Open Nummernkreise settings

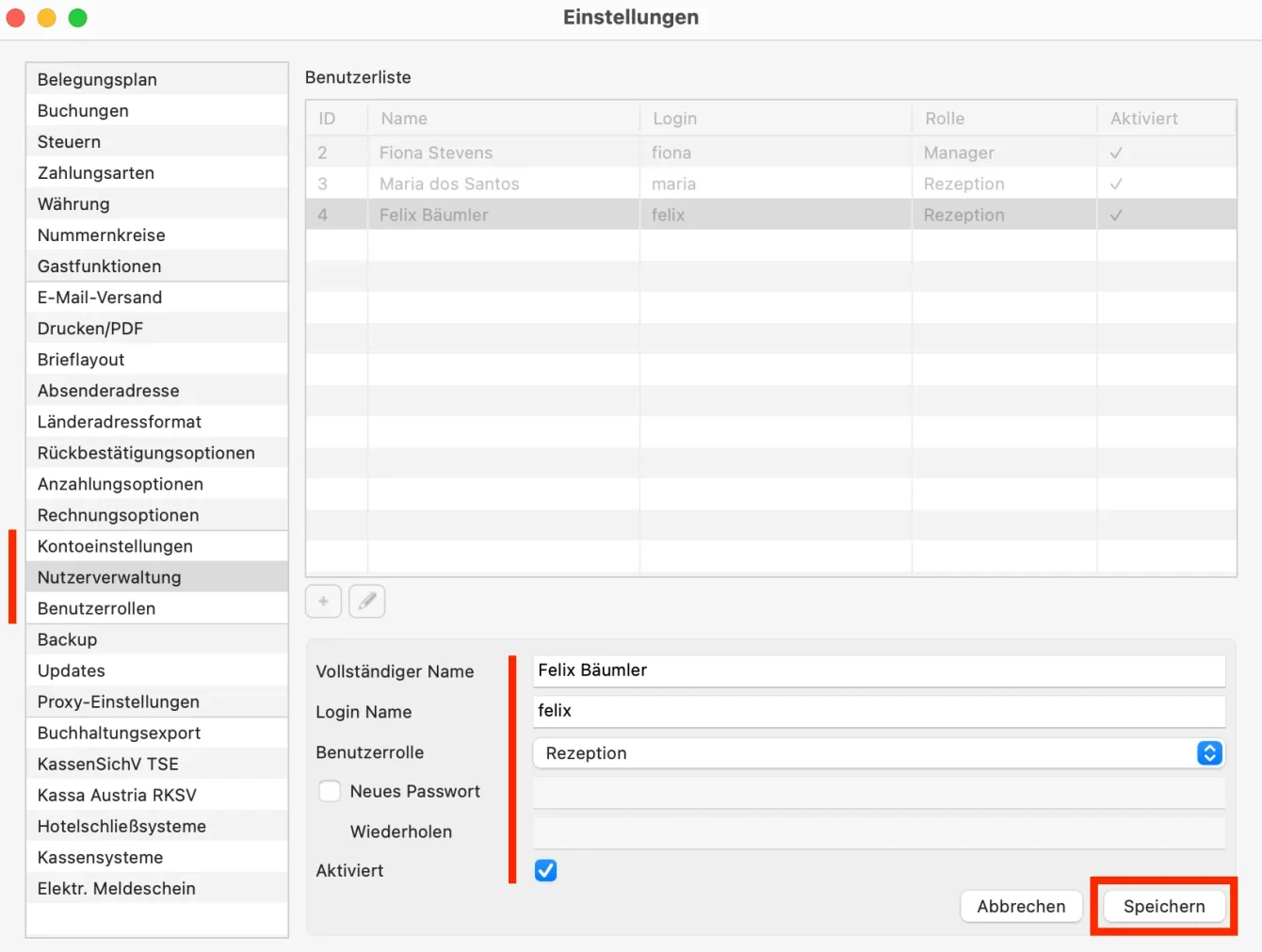point(157,234)
